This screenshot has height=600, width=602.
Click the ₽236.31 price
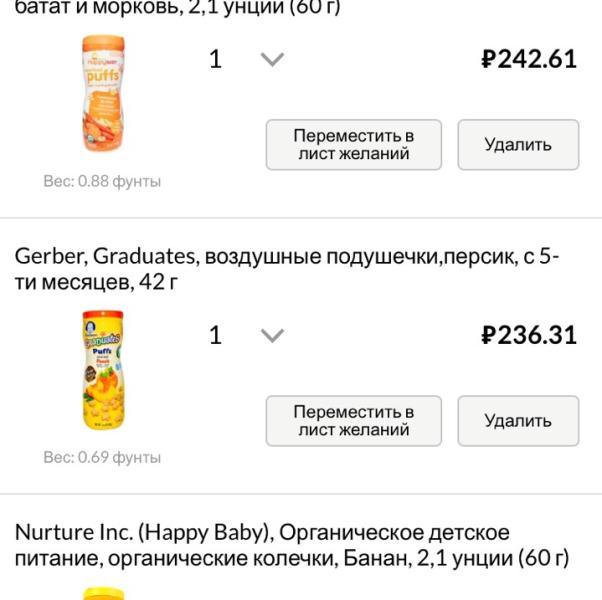(529, 335)
